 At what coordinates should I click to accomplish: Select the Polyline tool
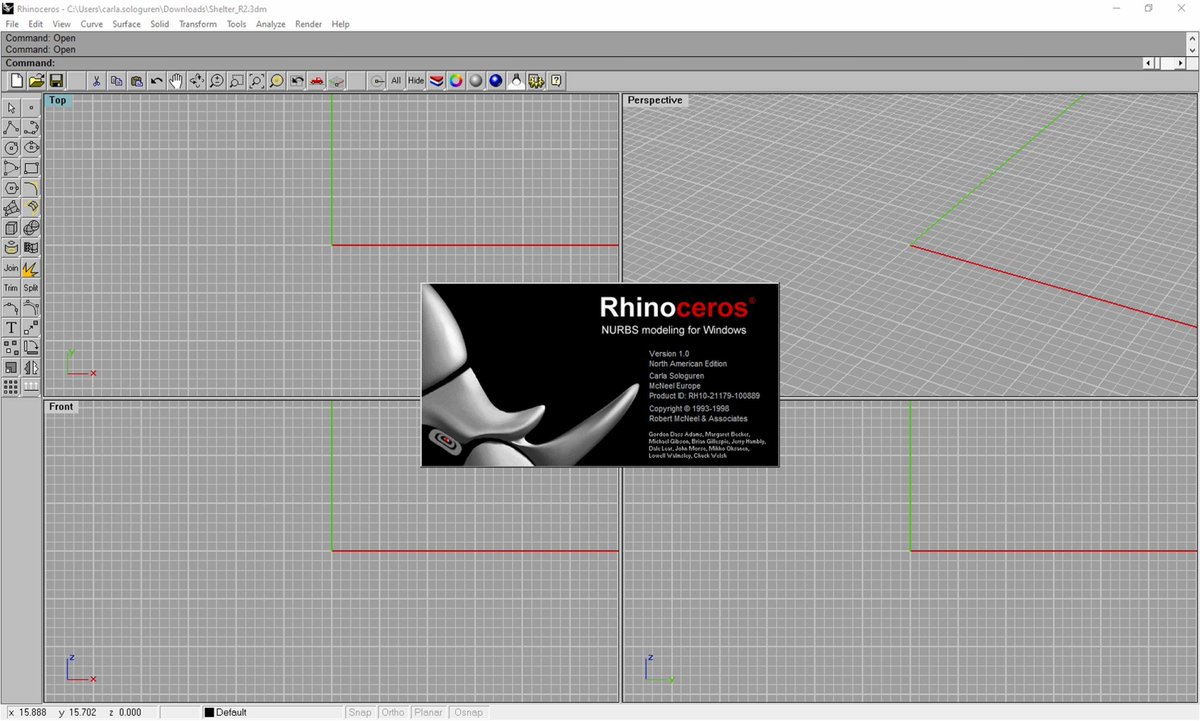(x=11, y=127)
